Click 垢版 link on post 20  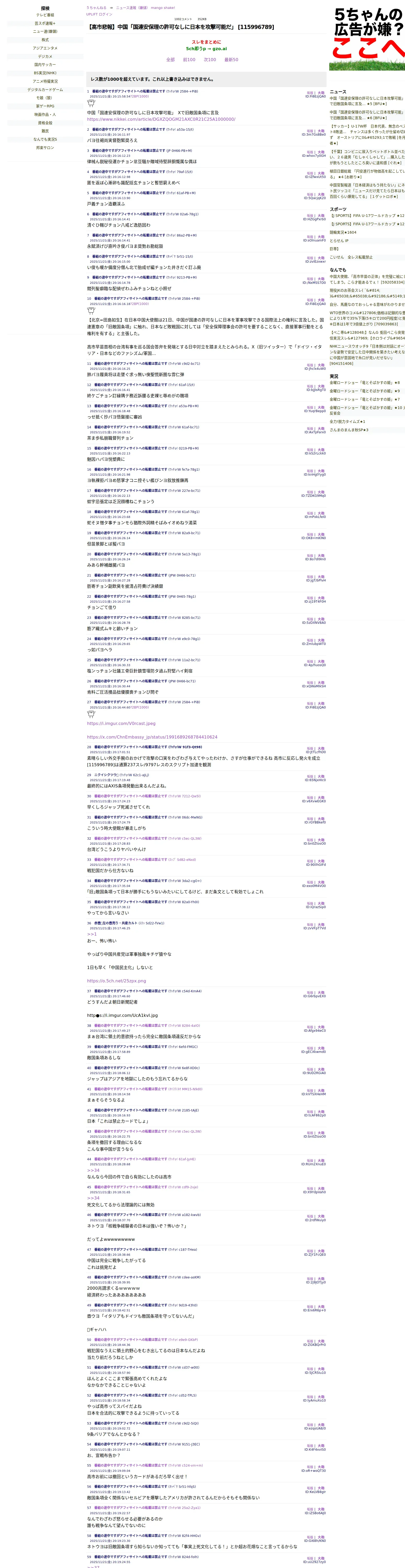tap(310, 556)
